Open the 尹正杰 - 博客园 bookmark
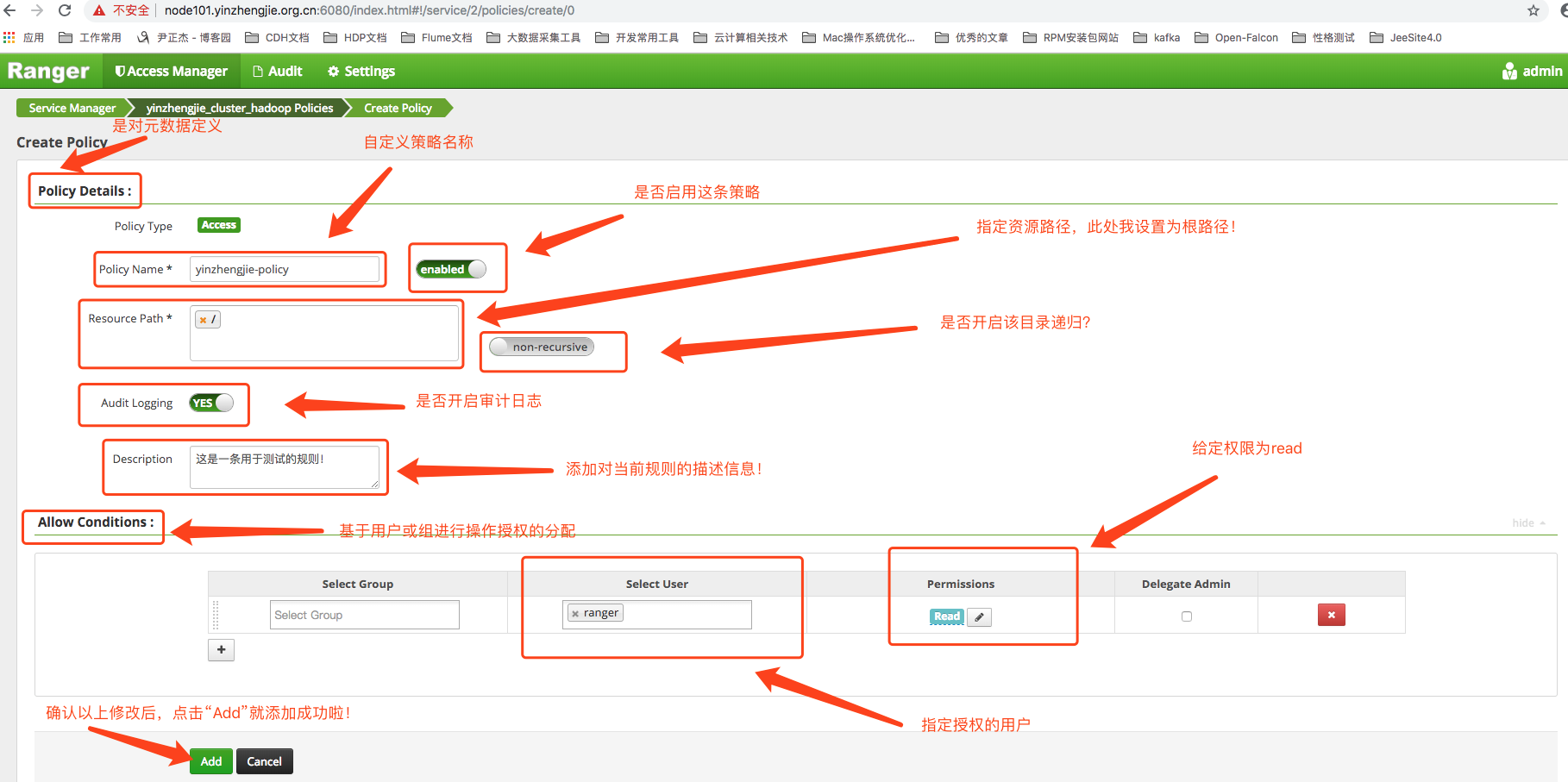 184,38
